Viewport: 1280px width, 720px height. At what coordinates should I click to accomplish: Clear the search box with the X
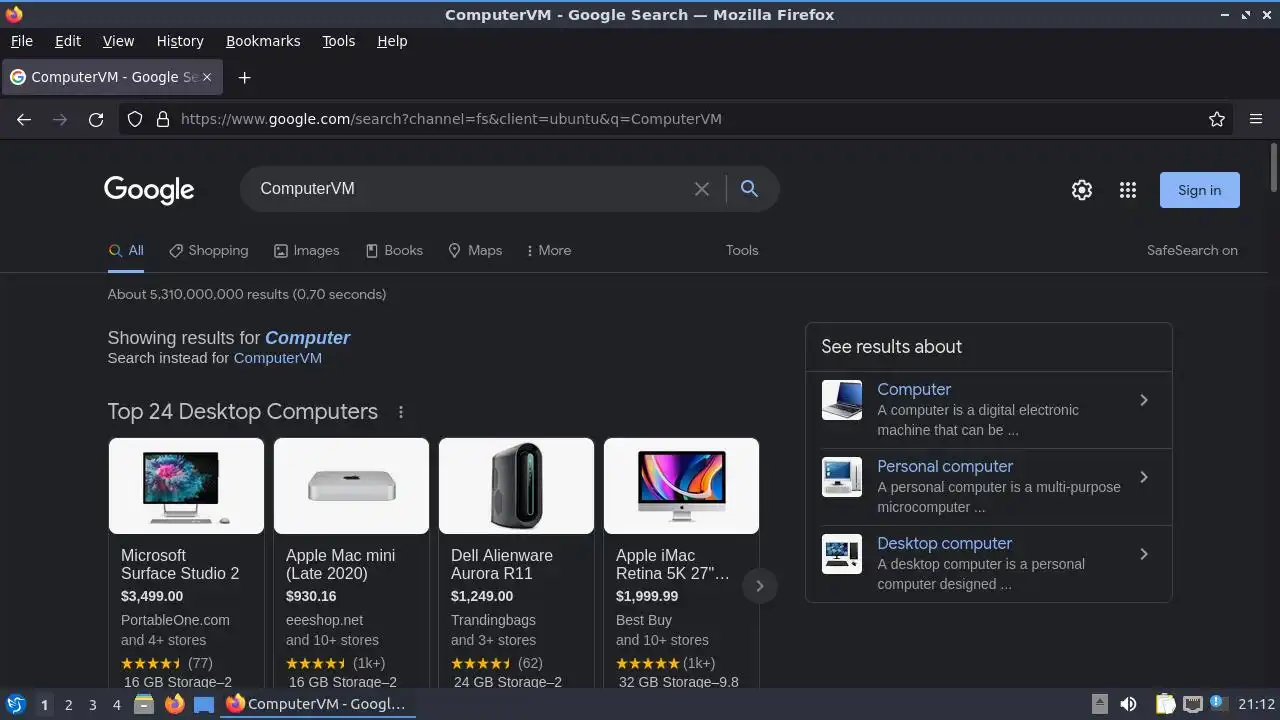[702, 189]
